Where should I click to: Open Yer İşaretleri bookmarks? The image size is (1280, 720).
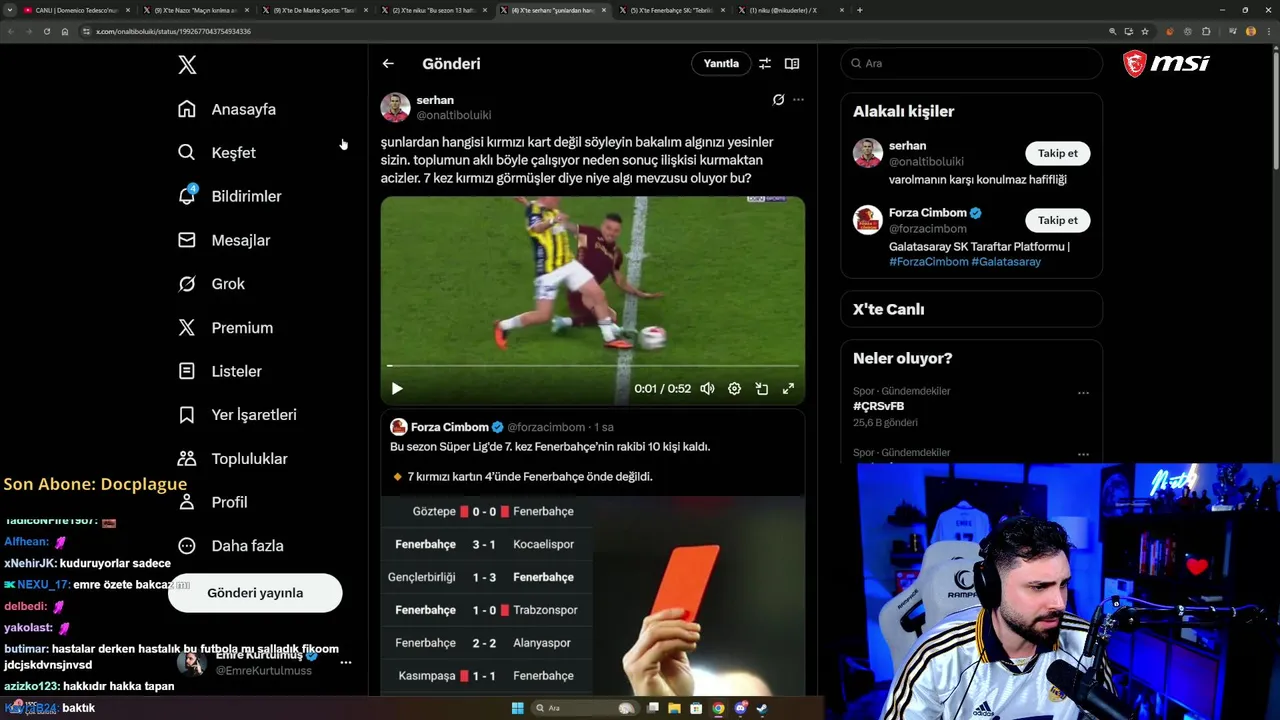(x=237, y=415)
